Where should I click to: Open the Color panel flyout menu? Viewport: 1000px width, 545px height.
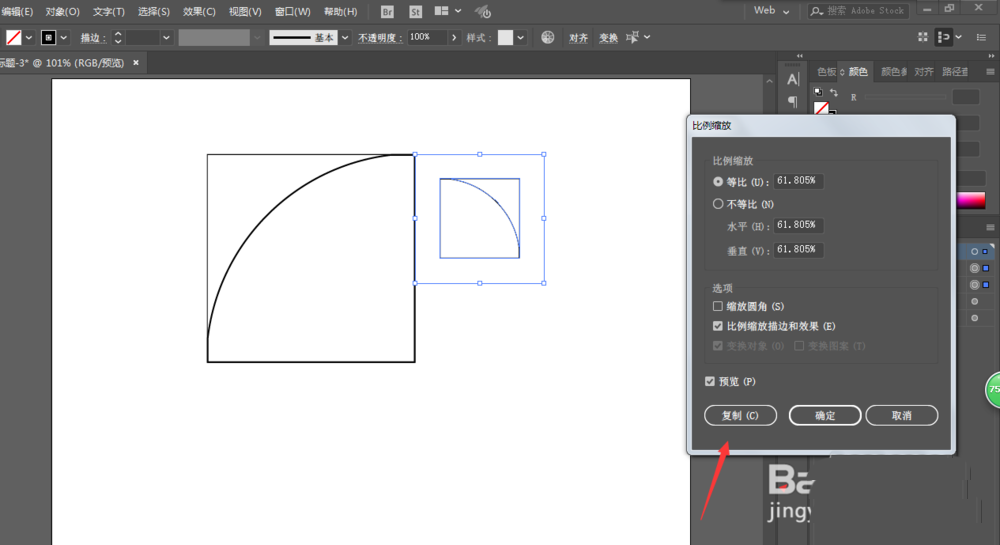[990, 72]
